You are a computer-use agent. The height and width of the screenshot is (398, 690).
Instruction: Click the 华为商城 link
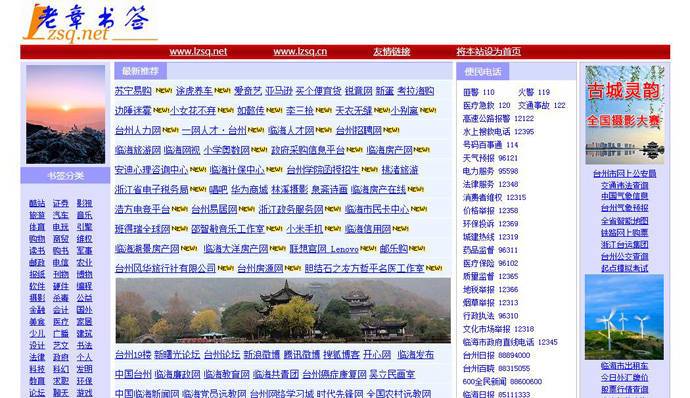(250, 189)
